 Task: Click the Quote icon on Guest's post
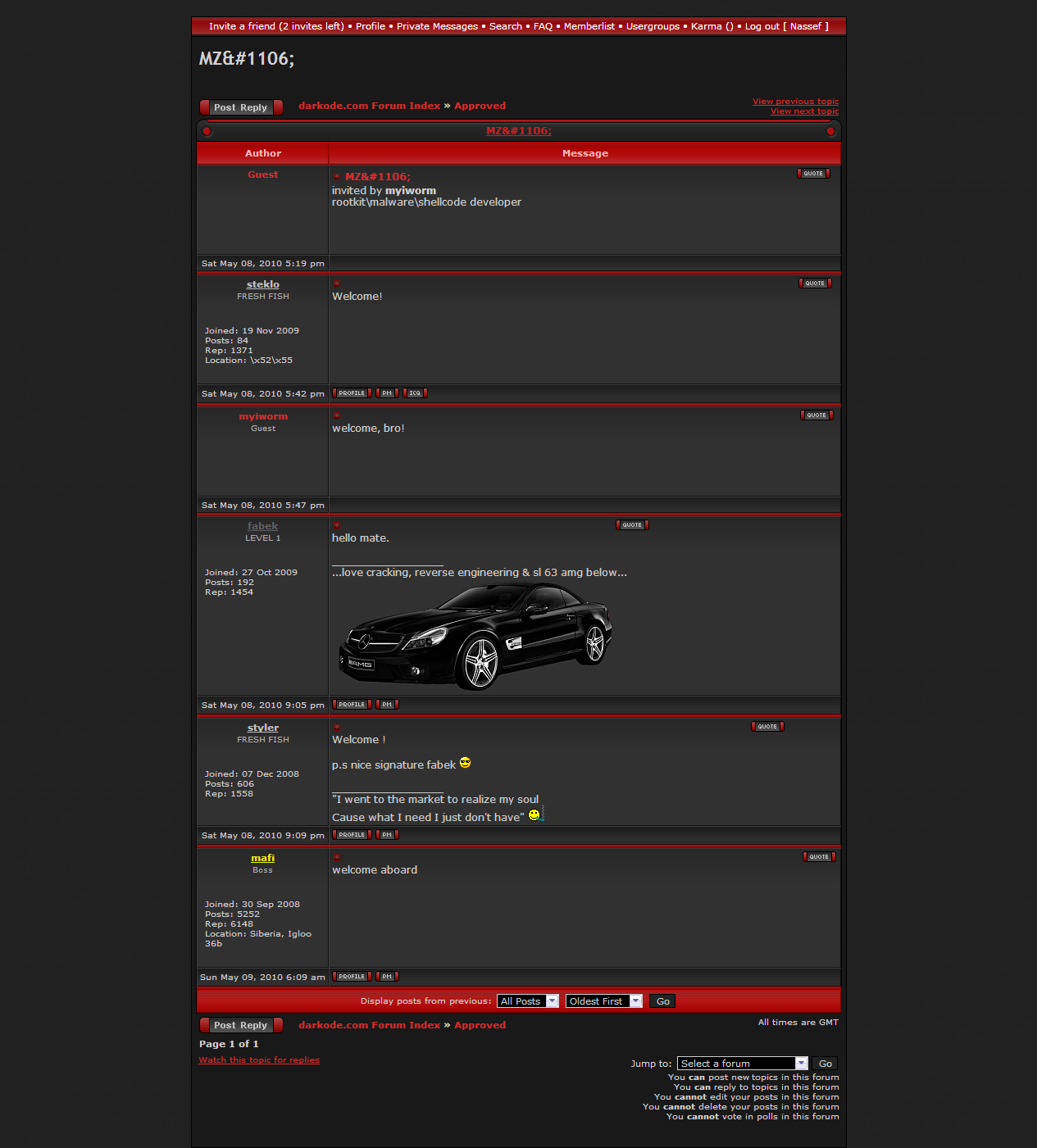coord(813,174)
